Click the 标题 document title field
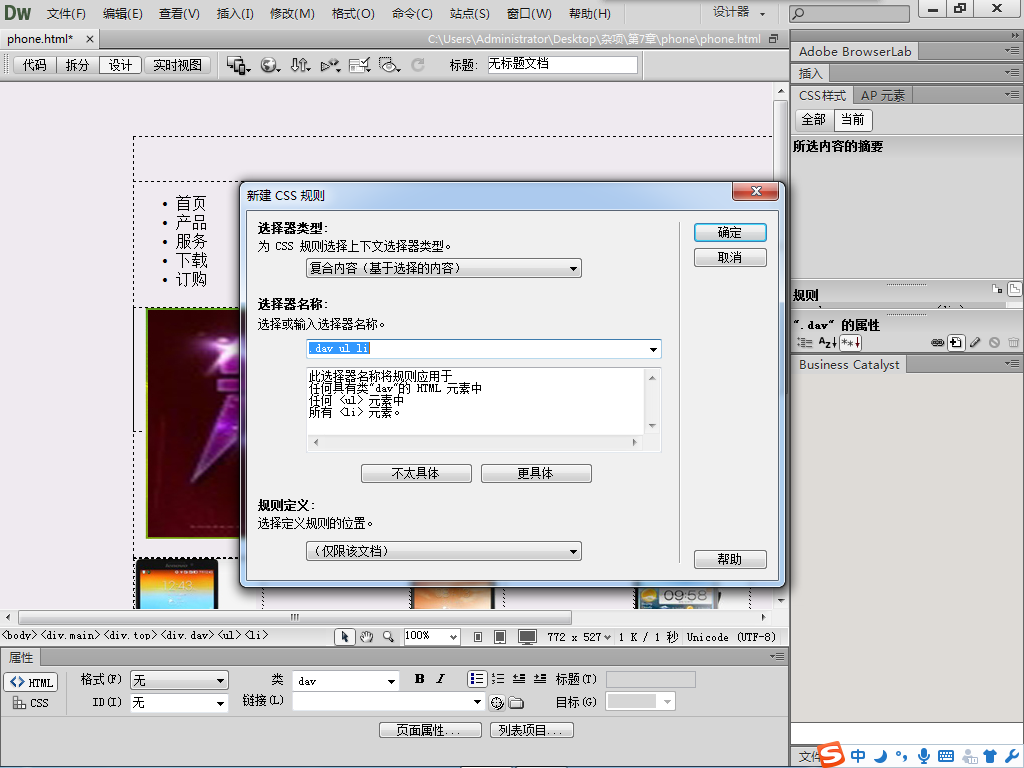 [562, 64]
